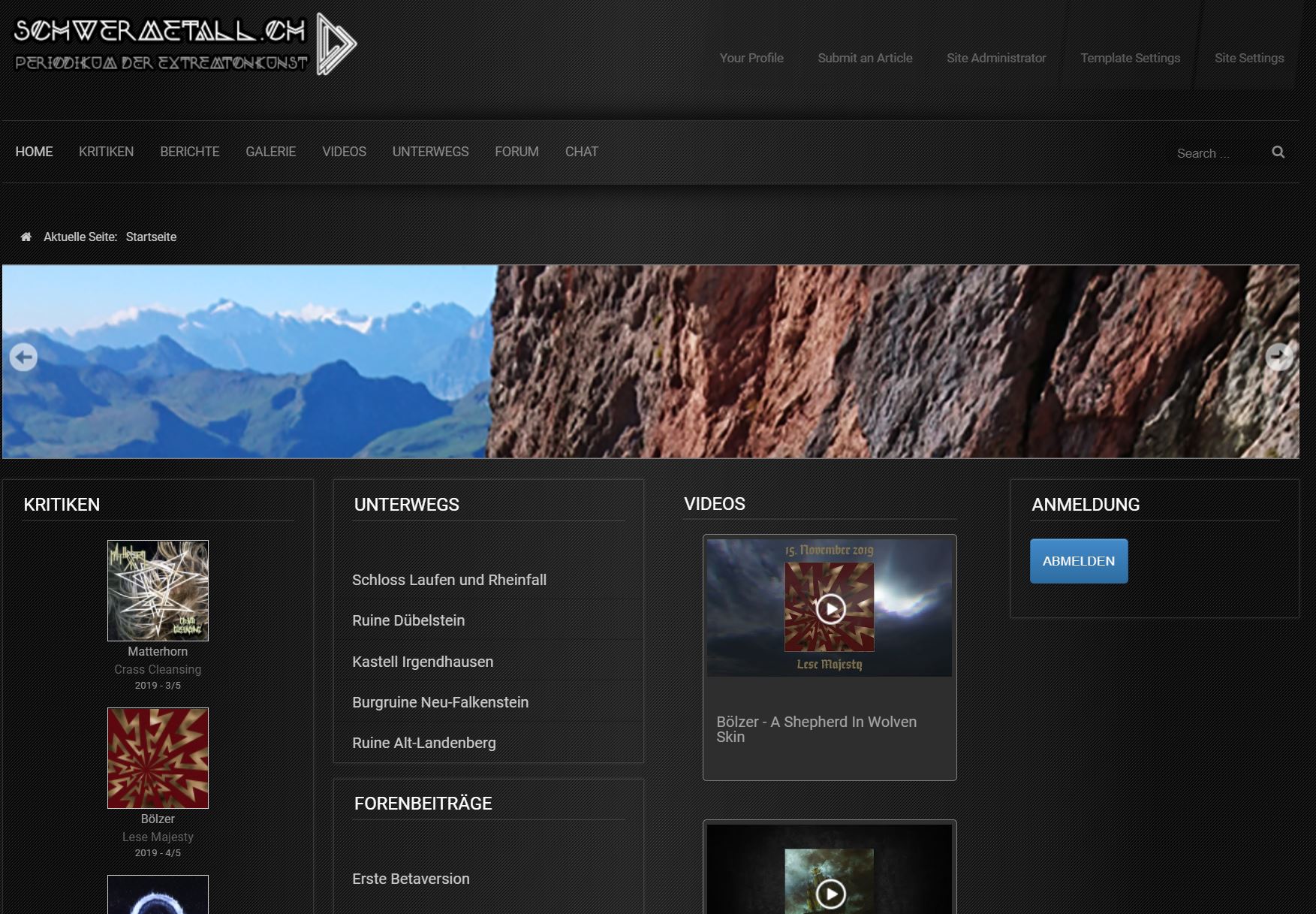Click the search magnifier icon
The width and height of the screenshot is (1316, 914).
(1278, 152)
